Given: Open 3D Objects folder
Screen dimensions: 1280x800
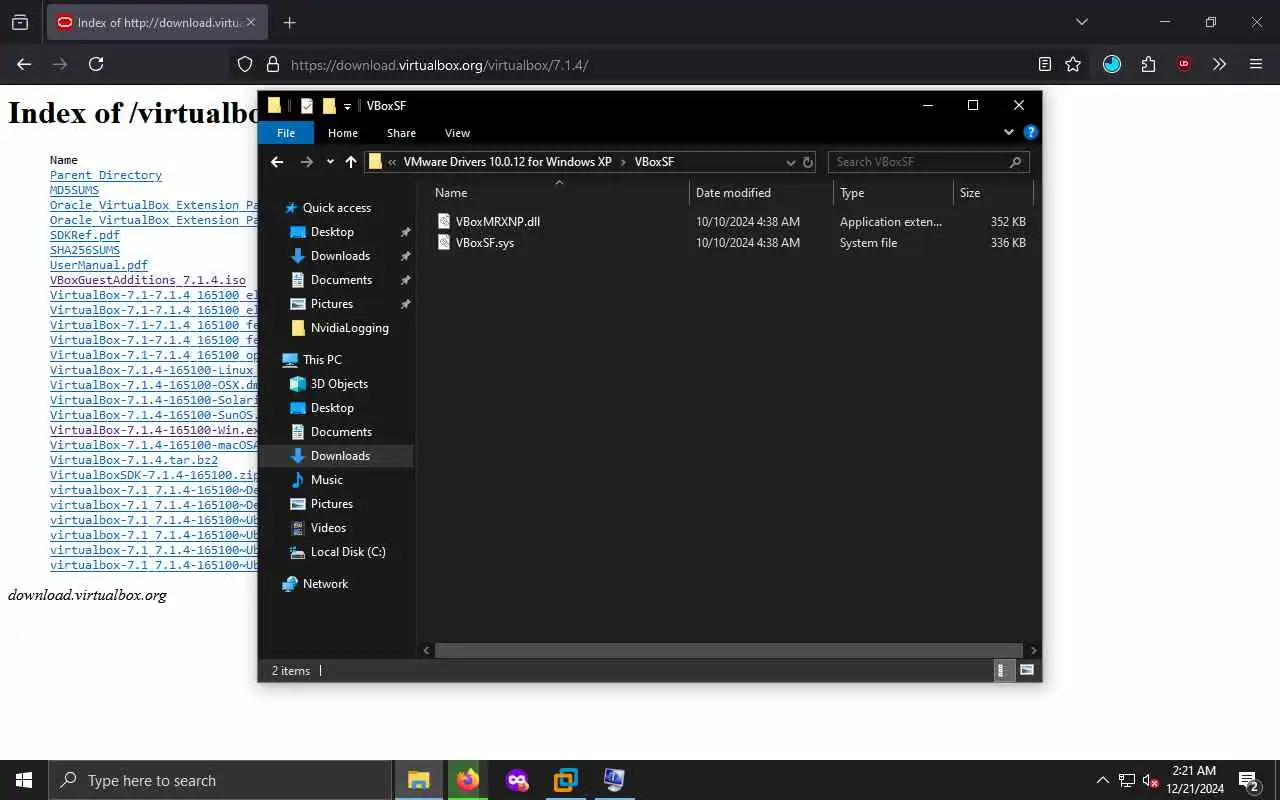Looking at the screenshot, I should point(339,384).
